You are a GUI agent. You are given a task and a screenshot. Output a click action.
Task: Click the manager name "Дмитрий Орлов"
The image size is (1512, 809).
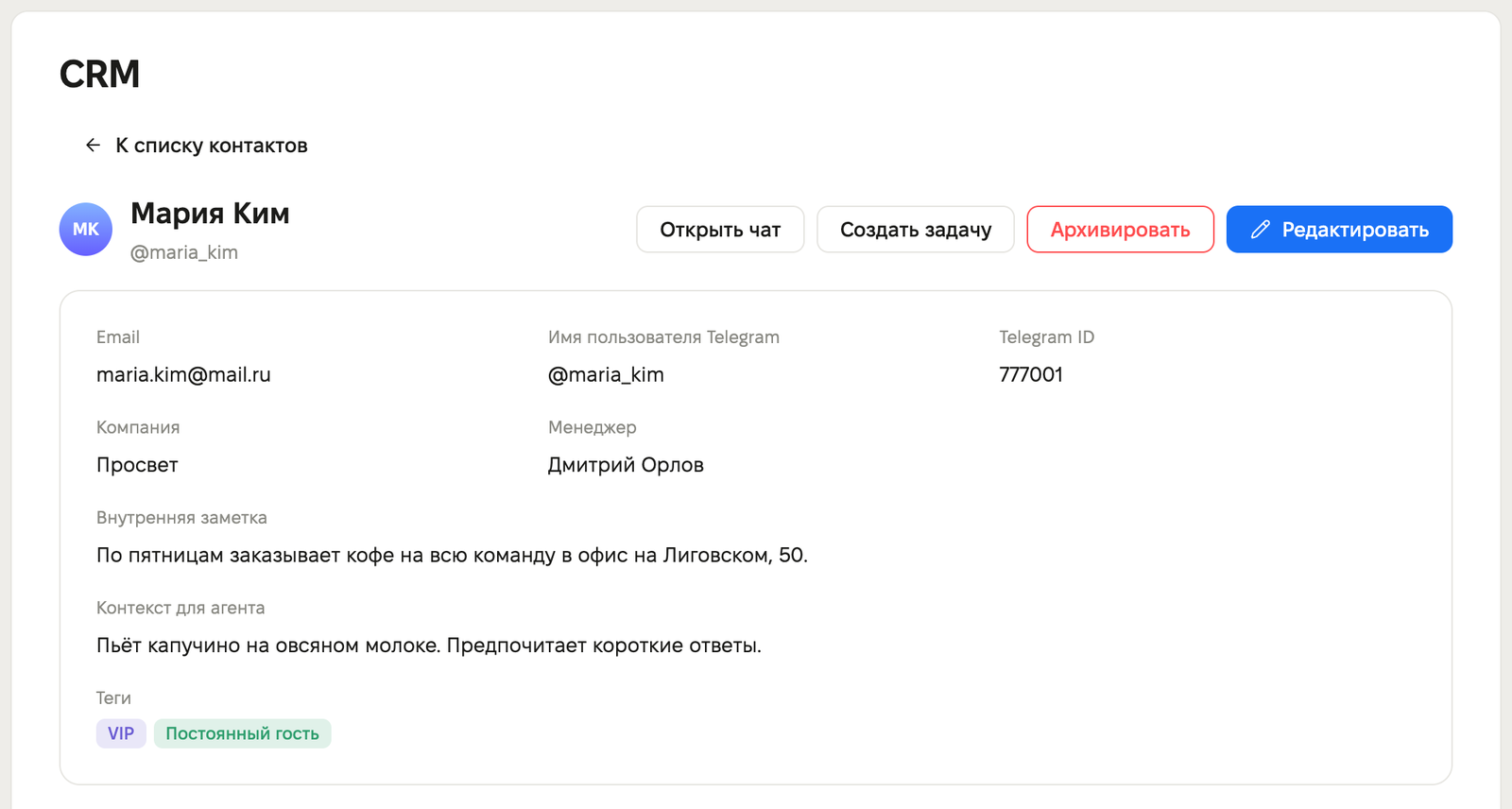tap(626, 465)
